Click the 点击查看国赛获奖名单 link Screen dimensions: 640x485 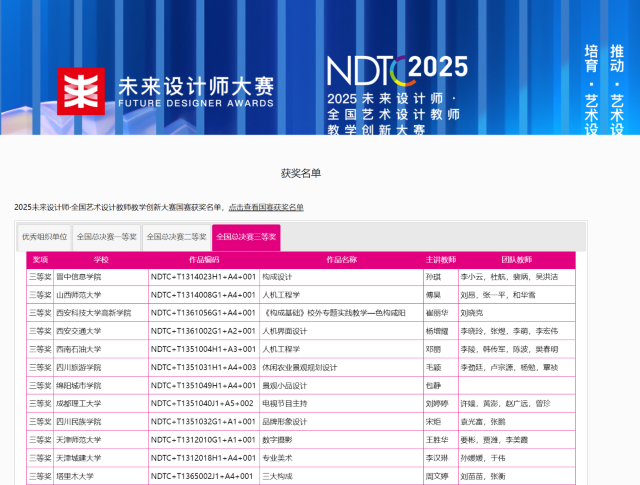click(266, 207)
